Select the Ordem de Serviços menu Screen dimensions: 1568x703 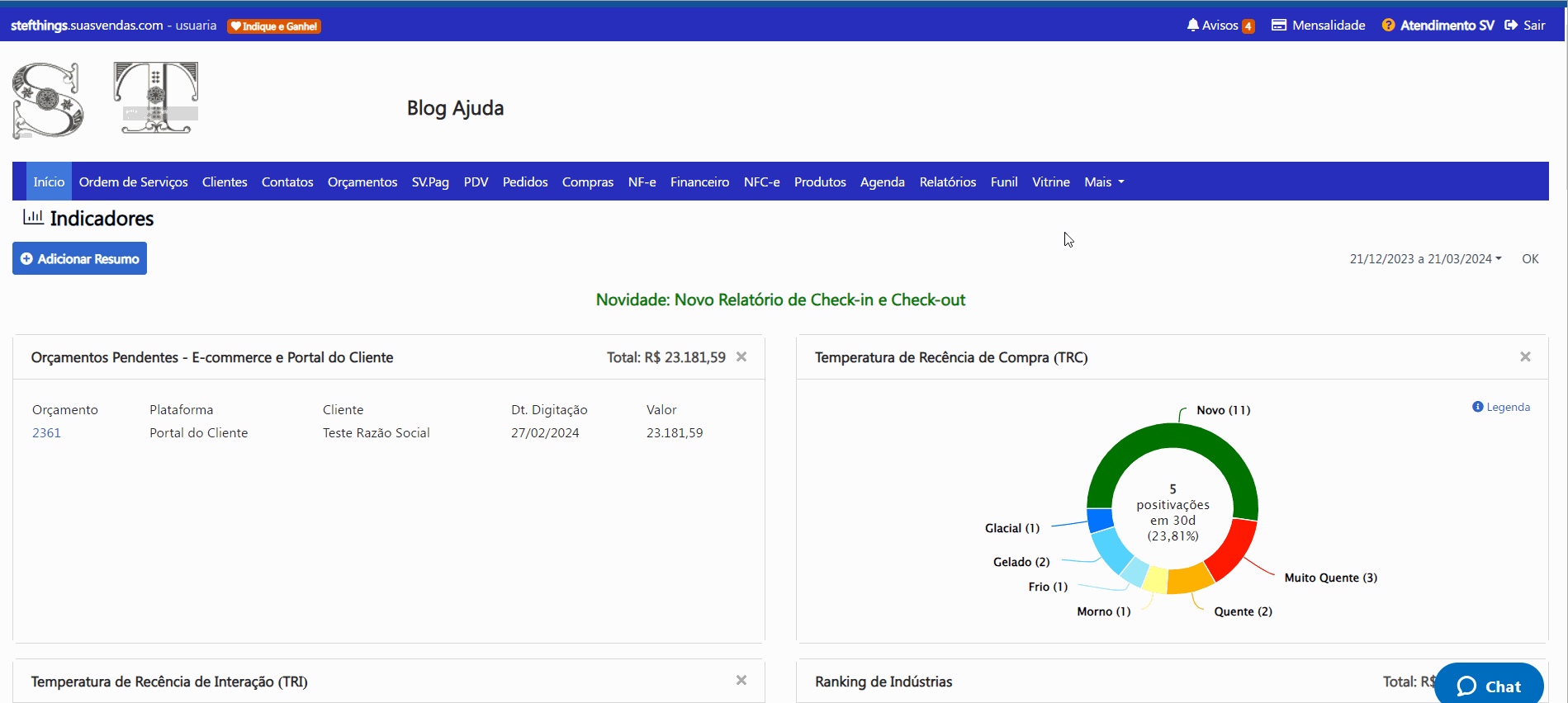pyautogui.click(x=133, y=182)
